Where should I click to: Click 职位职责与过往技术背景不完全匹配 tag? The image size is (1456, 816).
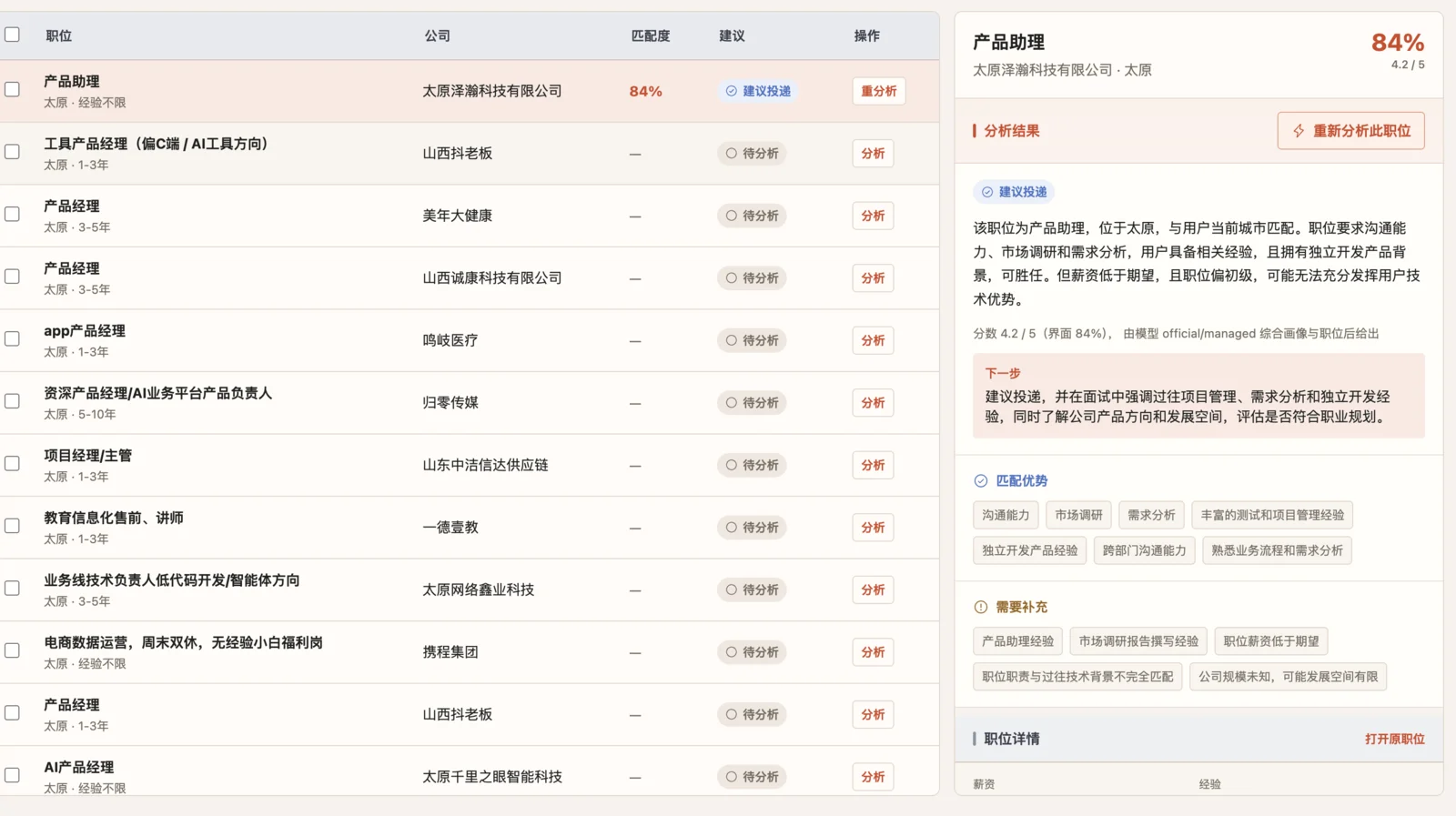point(1077,677)
